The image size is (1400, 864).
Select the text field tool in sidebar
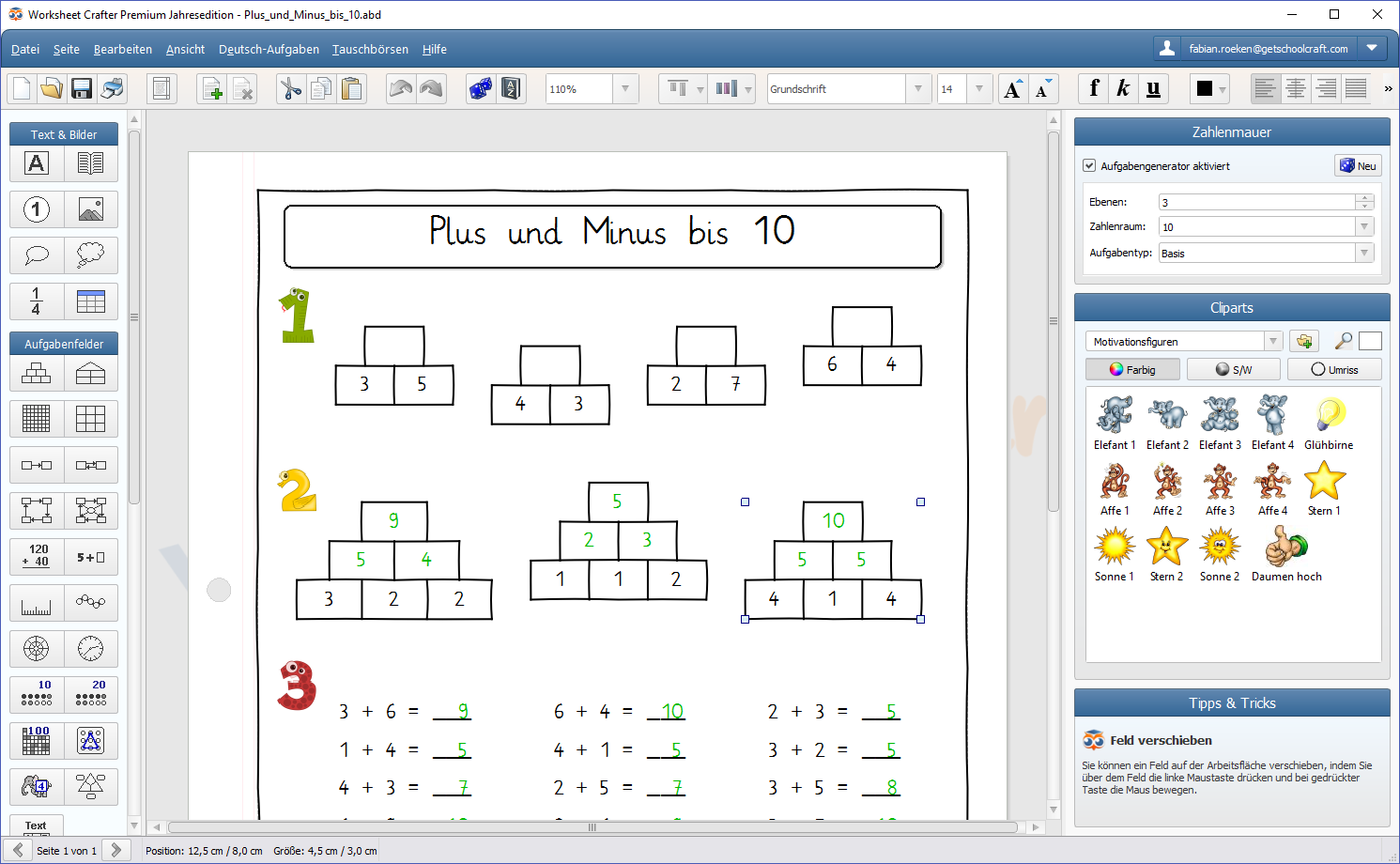[37, 163]
